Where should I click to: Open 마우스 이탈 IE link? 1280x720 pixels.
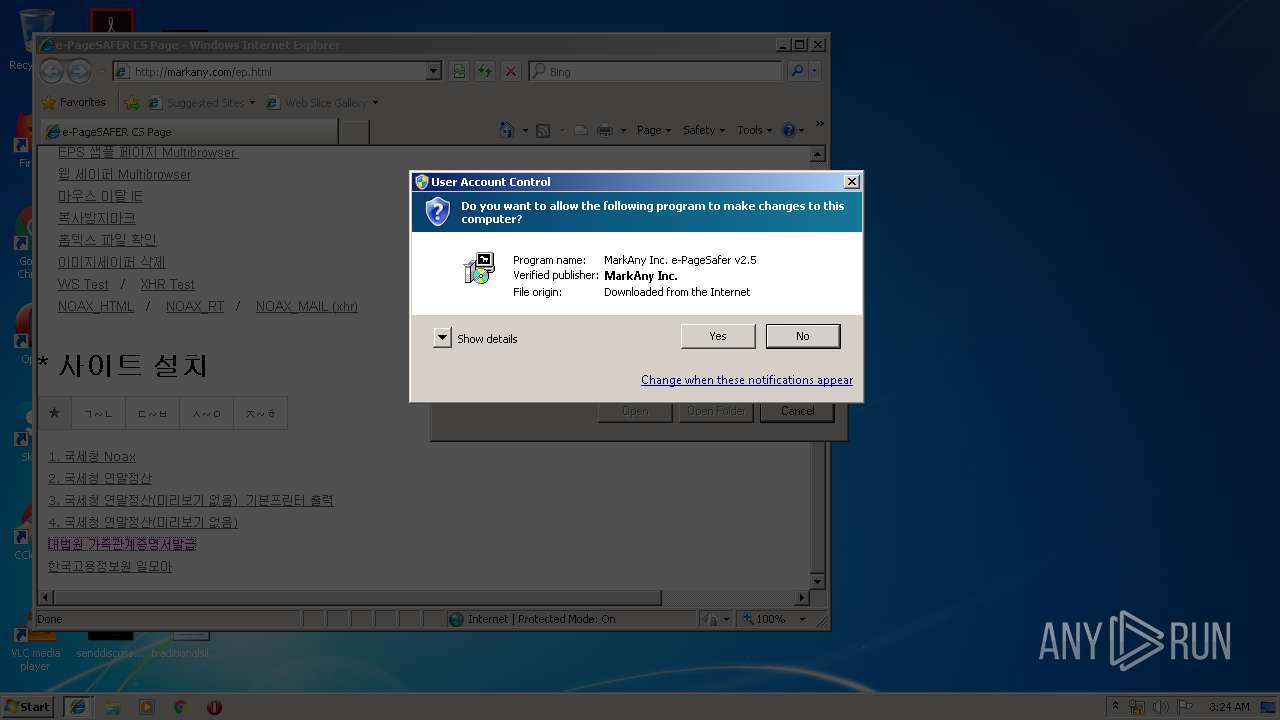pos(100,196)
